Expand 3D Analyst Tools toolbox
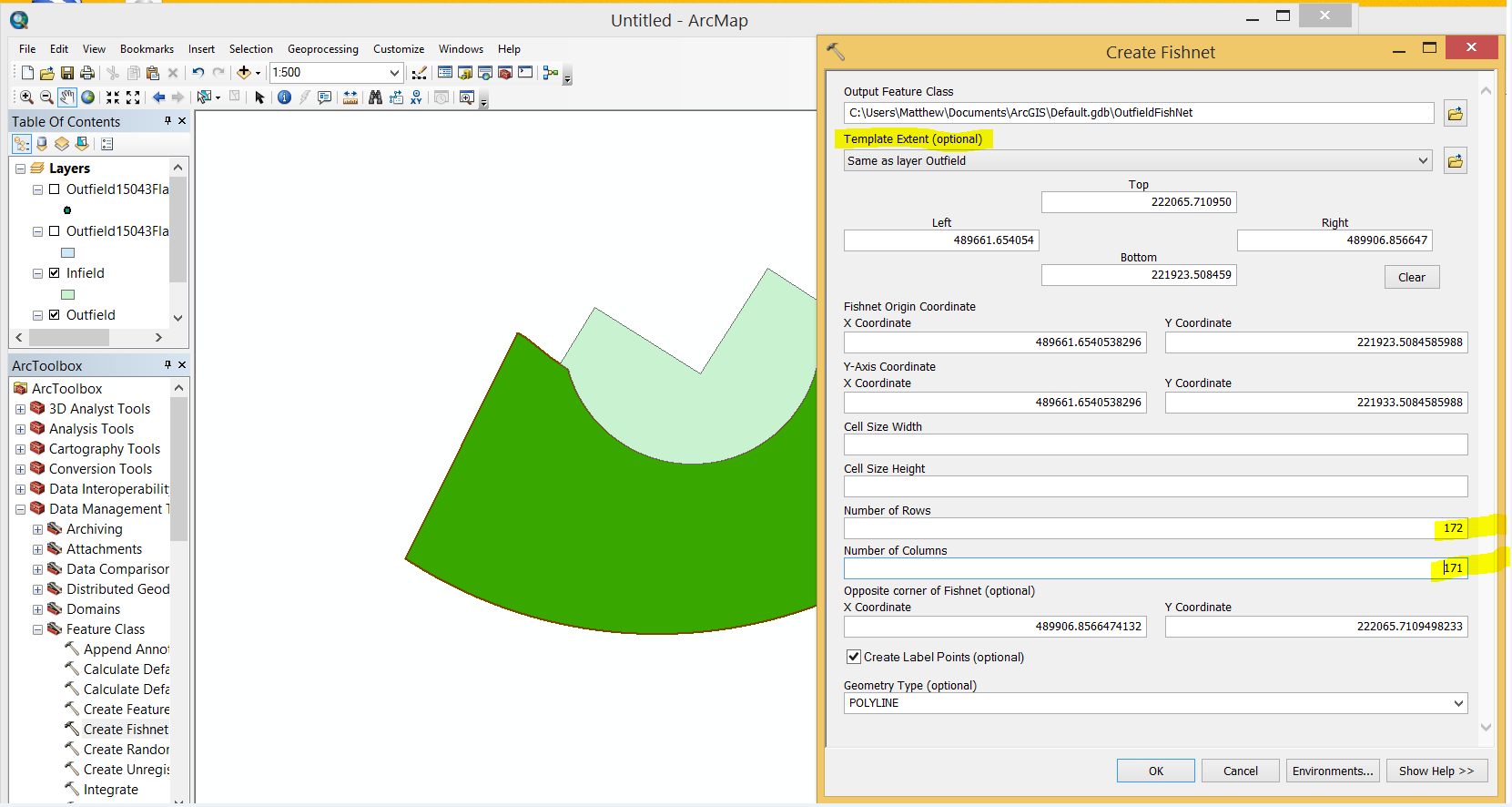 coord(20,409)
